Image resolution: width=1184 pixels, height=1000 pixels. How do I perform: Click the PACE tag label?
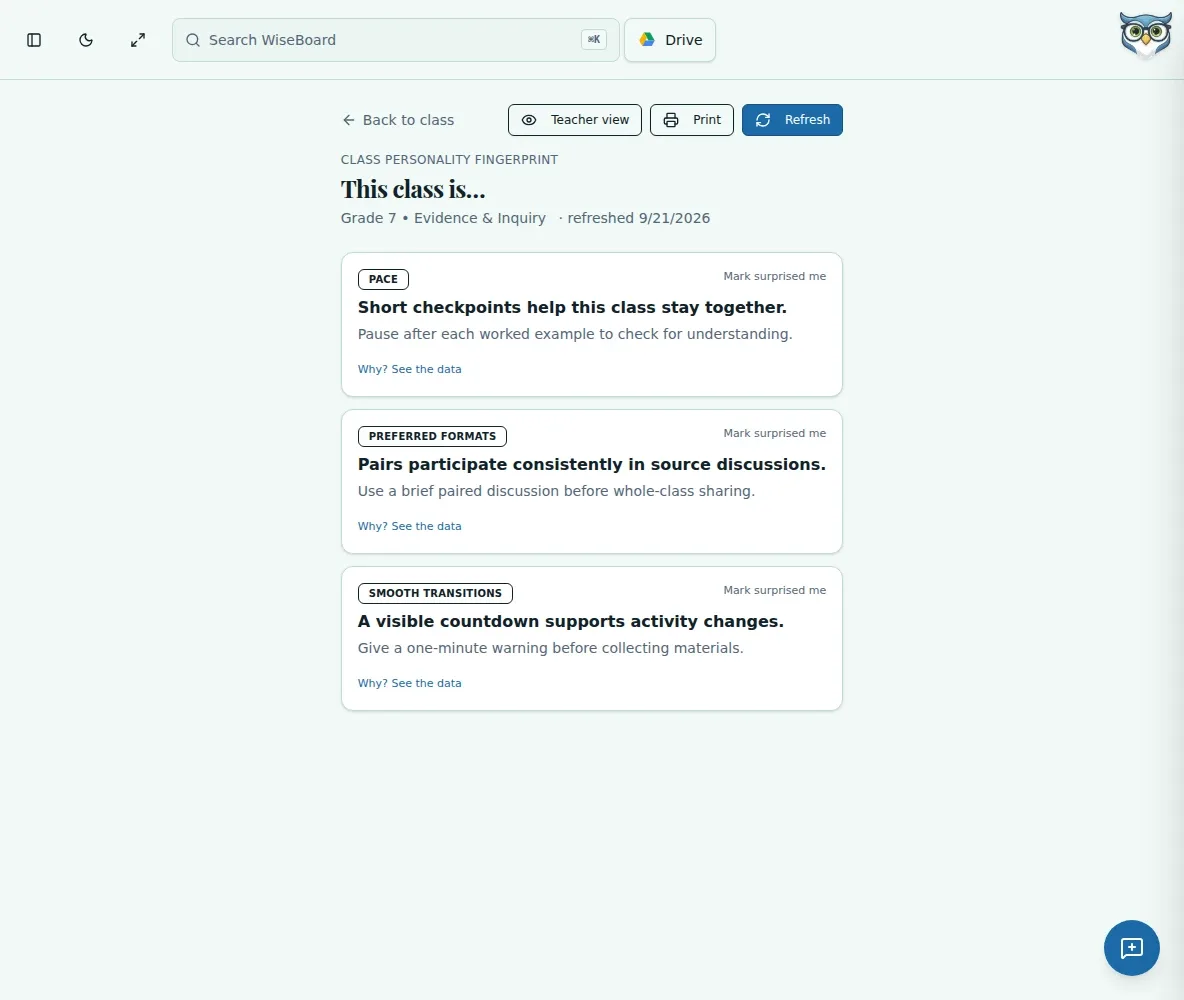pyautogui.click(x=383, y=279)
